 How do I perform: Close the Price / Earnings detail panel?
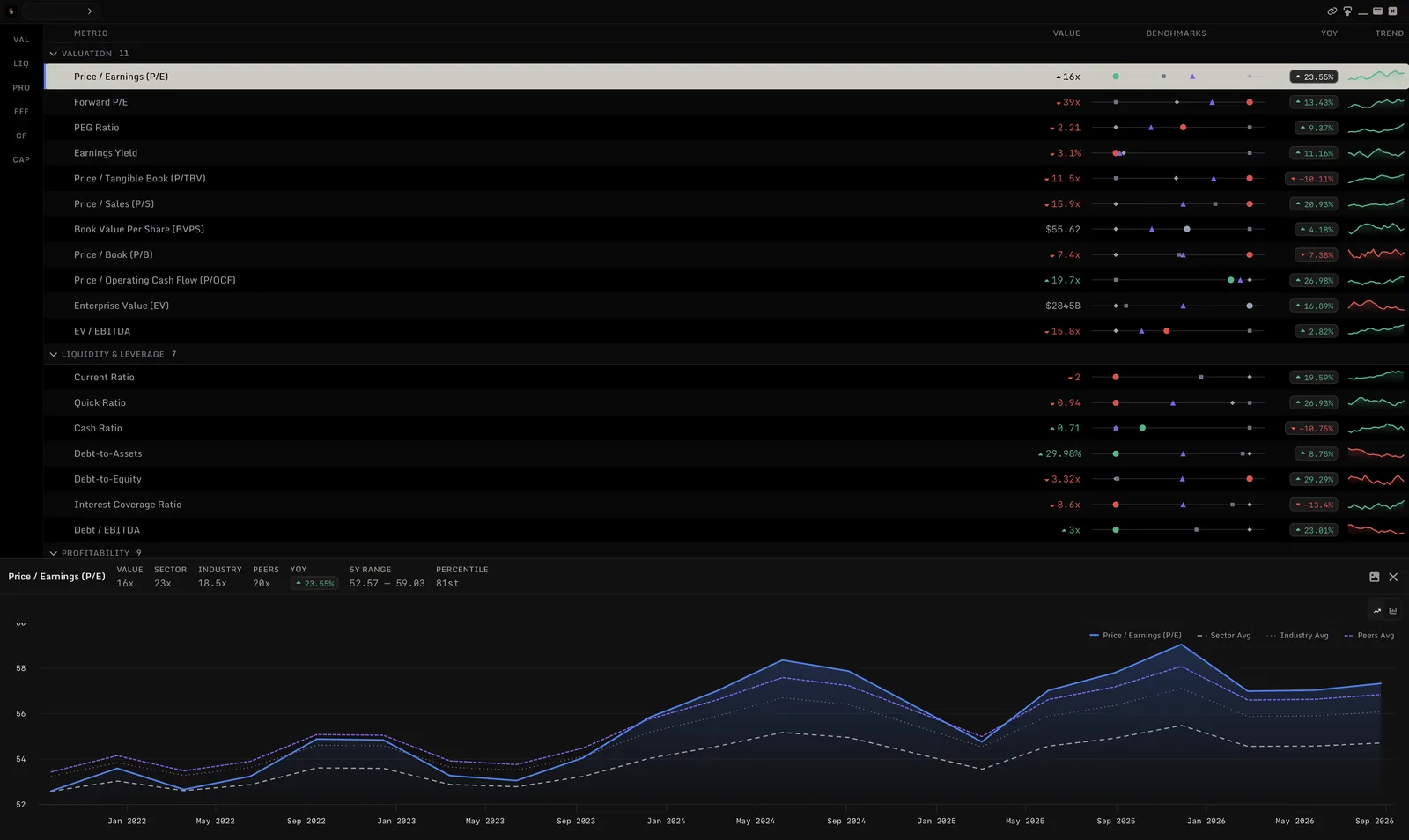pos(1393,577)
